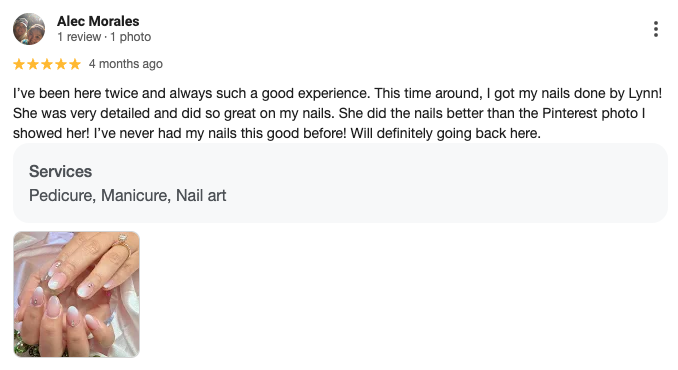This screenshot has width=678, height=370.
Task: Click the '1 review · 1 photo' text
Action: pos(104,37)
